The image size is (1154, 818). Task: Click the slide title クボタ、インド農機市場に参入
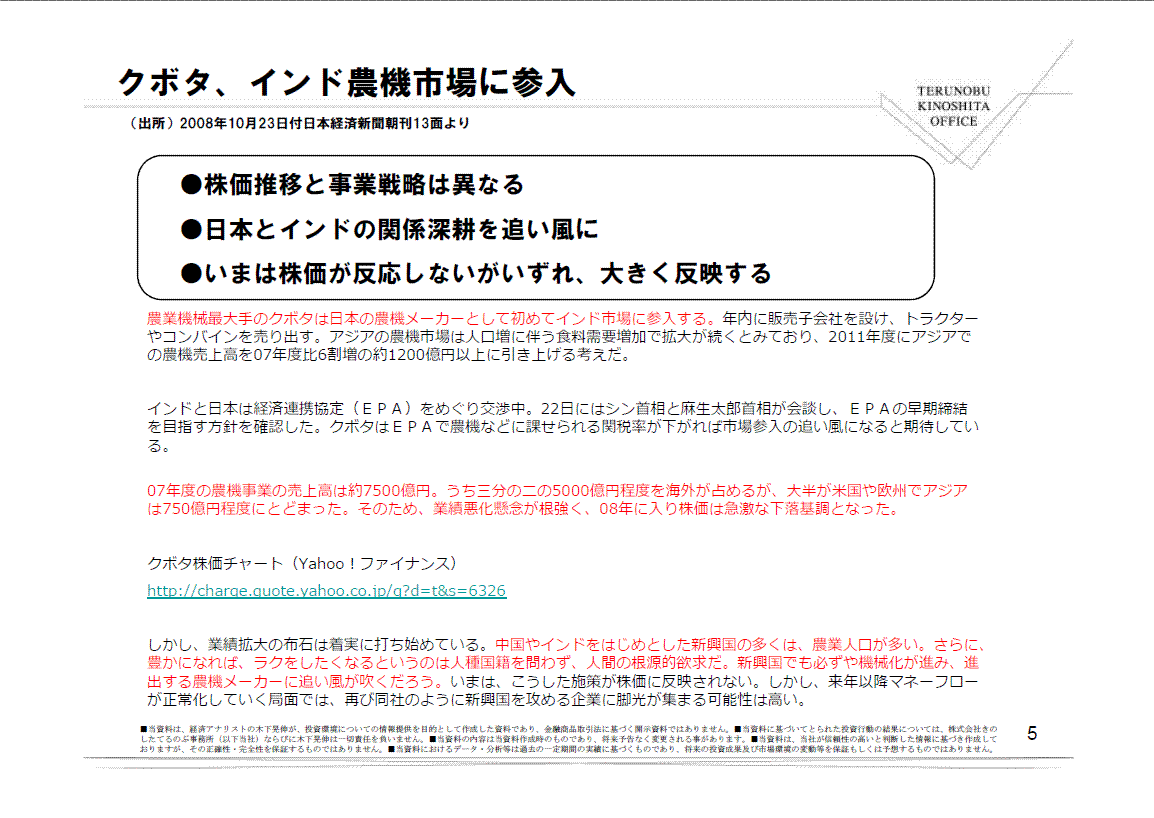(x=347, y=82)
